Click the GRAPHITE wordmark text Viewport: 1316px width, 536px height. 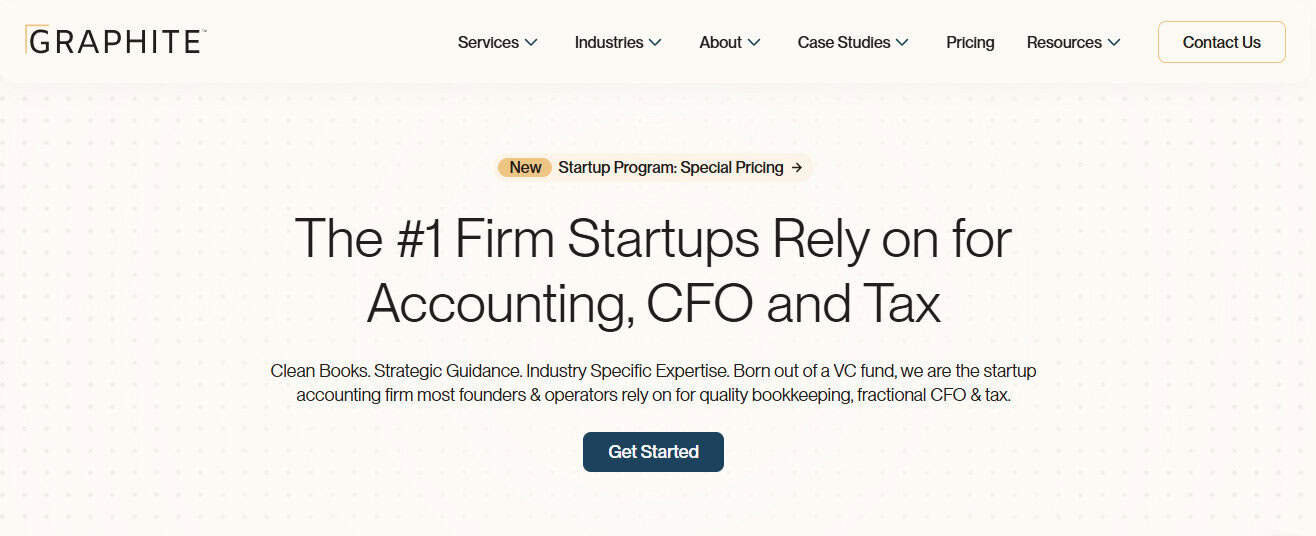coord(118,42)
